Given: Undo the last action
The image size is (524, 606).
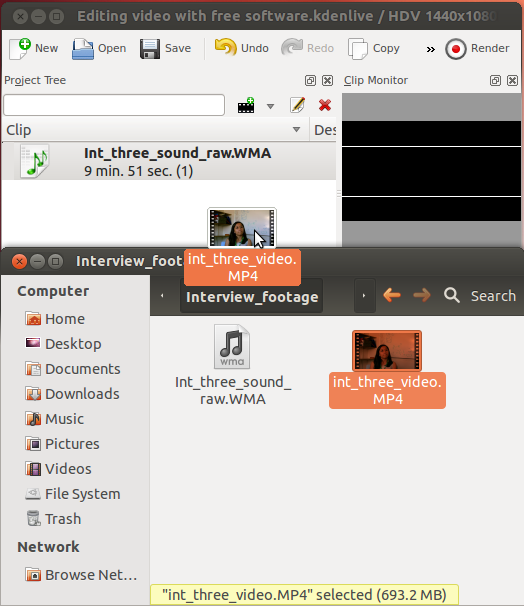Looking at the screenshot, I should [226, 48].
